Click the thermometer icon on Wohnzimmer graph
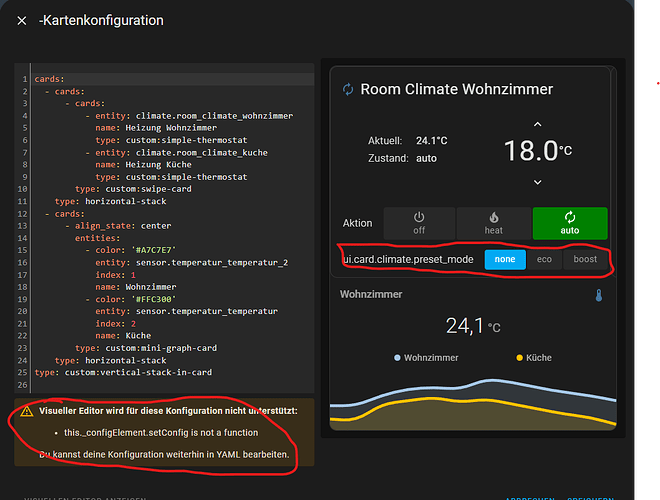 (598, 296)
